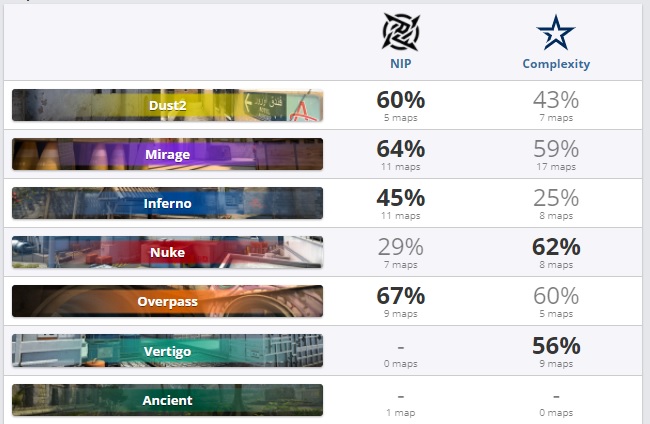Select NIP's 67% Overpass win rate
The height and width of the screenshot is (424, 650).
point(400,296)
